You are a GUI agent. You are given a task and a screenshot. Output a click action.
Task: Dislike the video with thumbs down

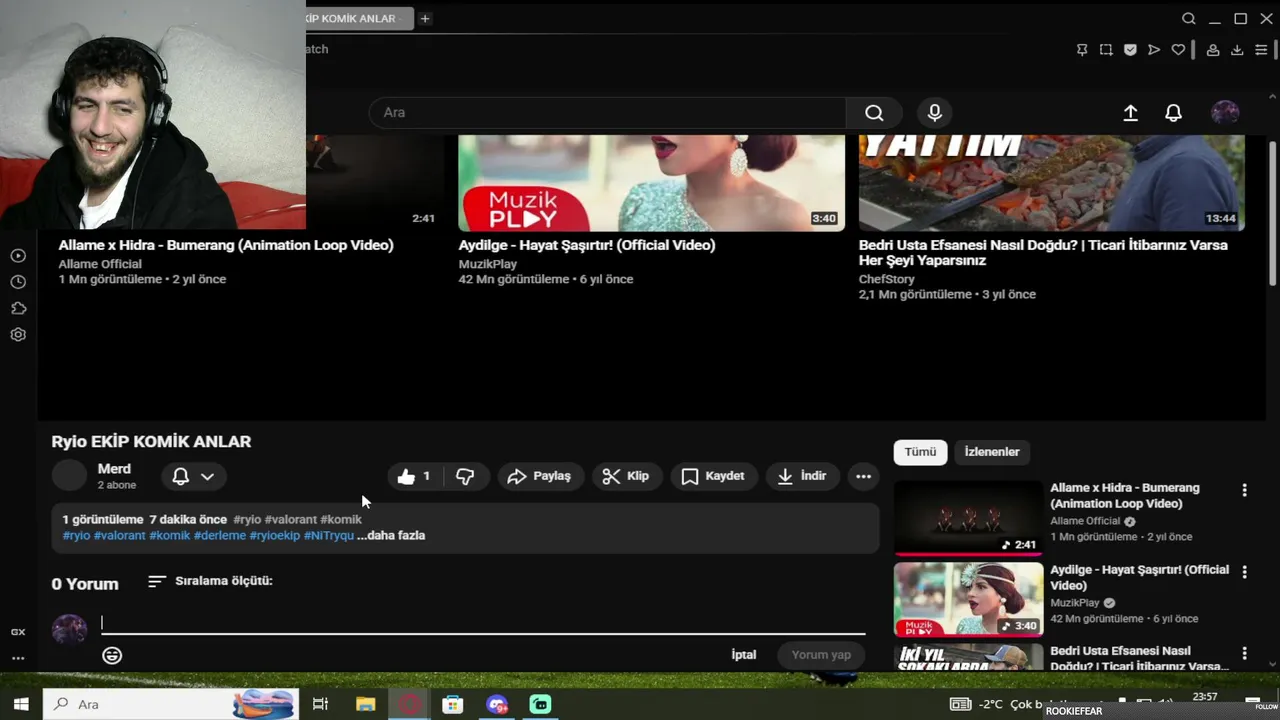(x=465, y=476)
